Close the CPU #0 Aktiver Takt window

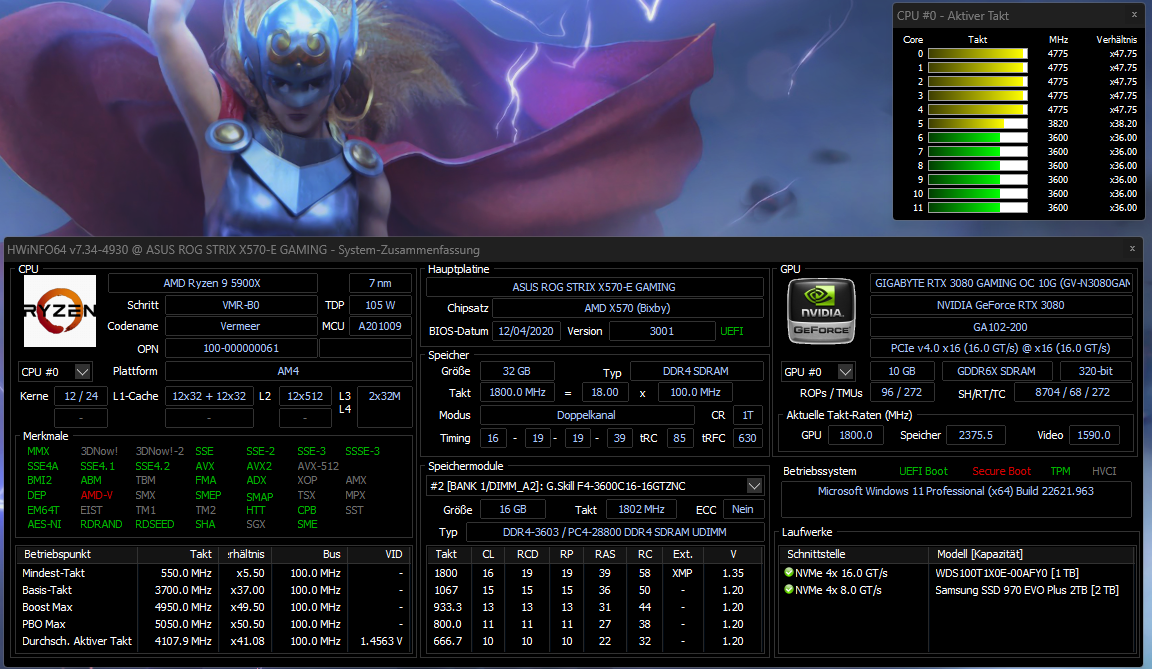1134,15
